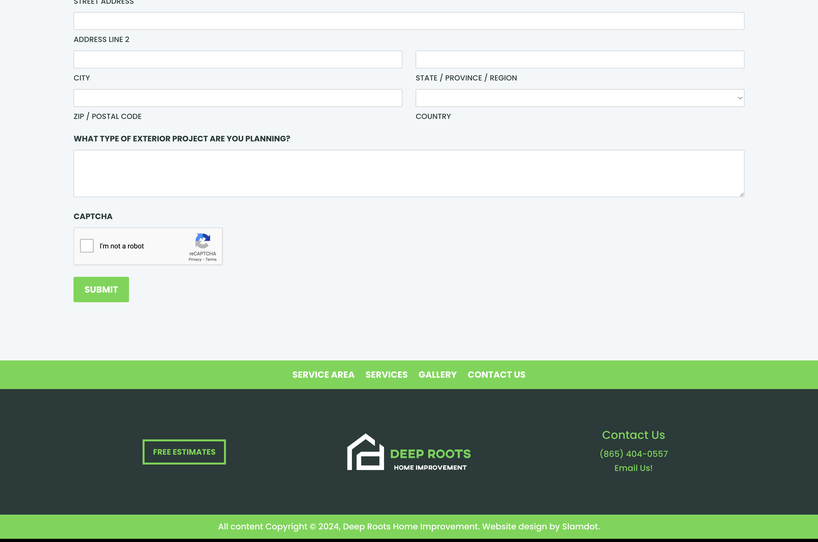Screen dimensions: 818x542
Task: Open Service Area menu item
Action: (323, 375)
